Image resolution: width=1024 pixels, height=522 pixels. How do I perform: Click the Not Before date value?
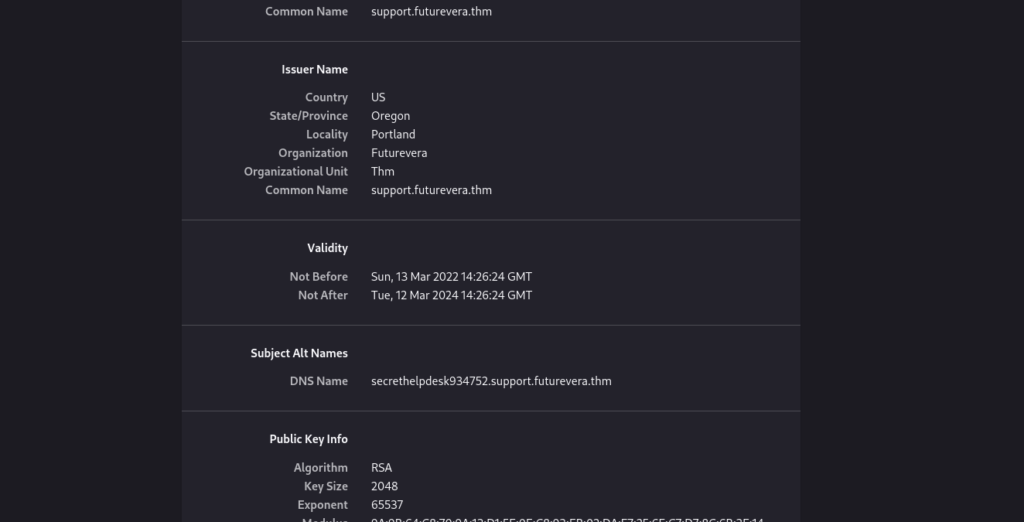(451, 277)
